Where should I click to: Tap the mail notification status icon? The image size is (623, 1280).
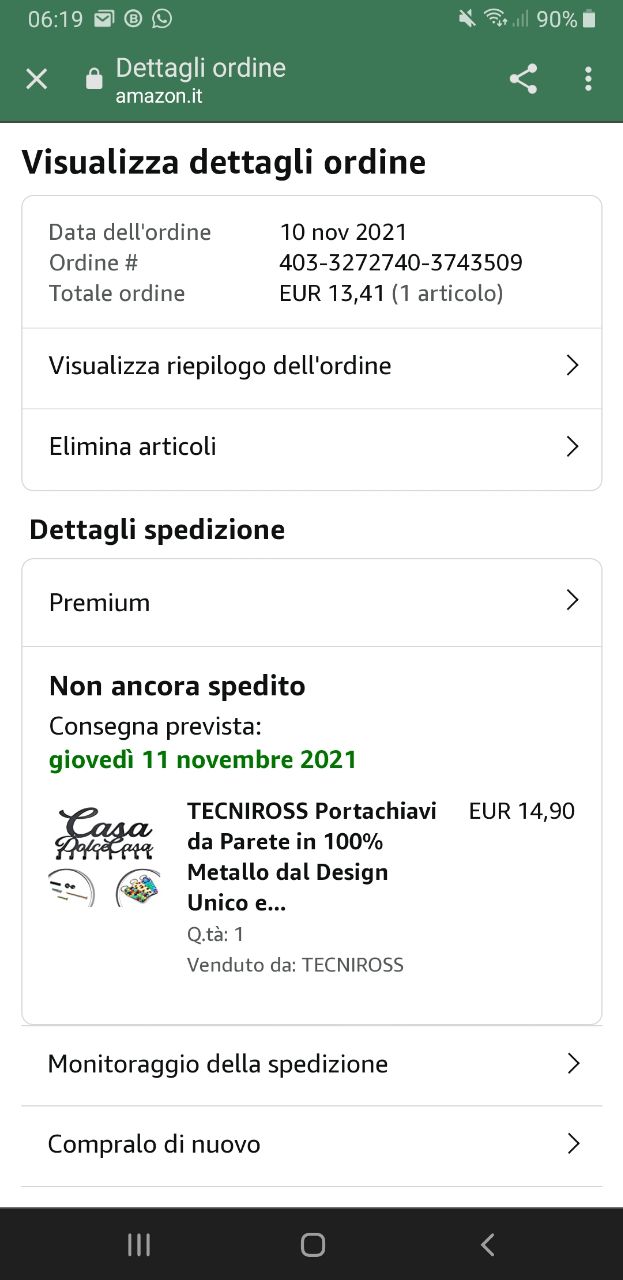(104, 19)
